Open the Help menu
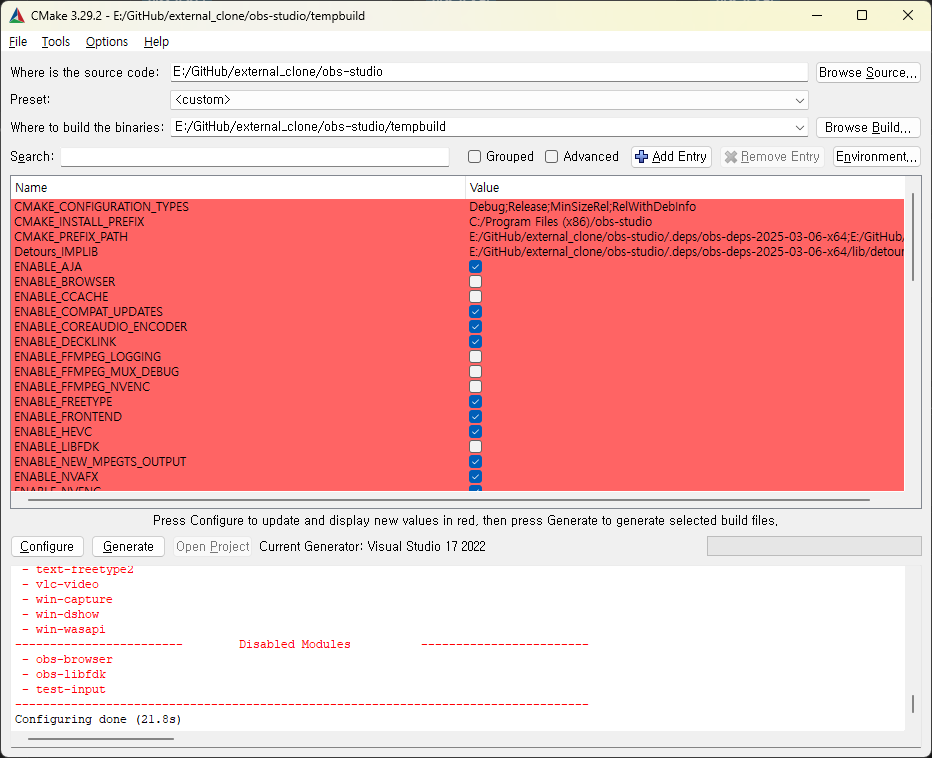The height and width of the screenshot is (758, 932). [156, 42]
